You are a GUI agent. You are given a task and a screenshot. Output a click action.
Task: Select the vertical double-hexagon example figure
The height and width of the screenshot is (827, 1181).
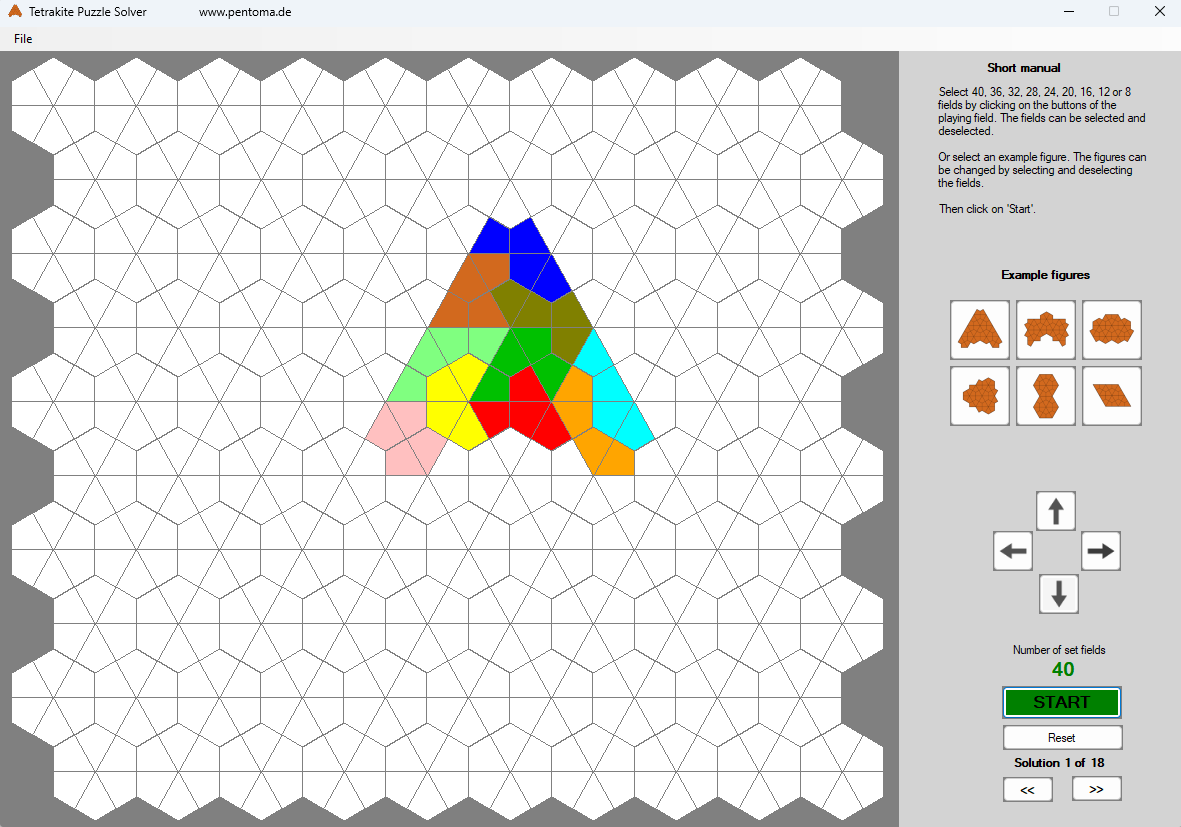click(1046, 395)
